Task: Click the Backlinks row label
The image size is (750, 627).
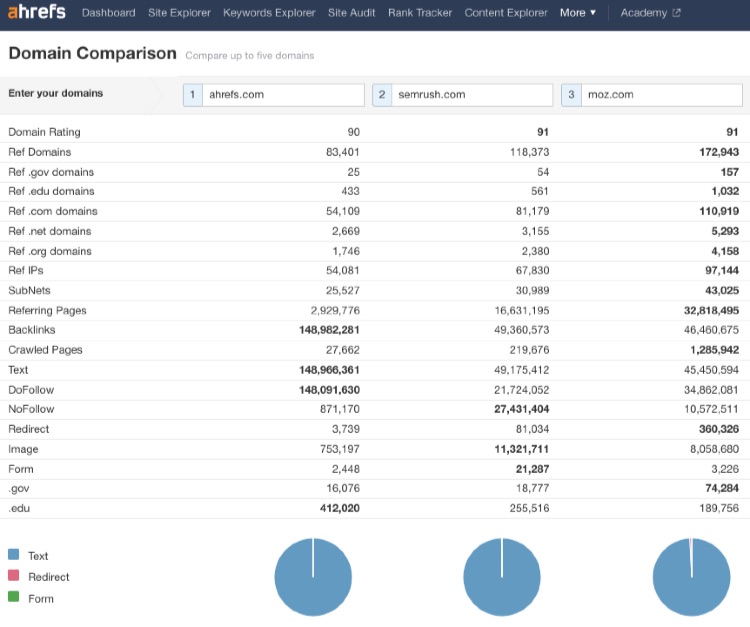Action: point(32,330)
